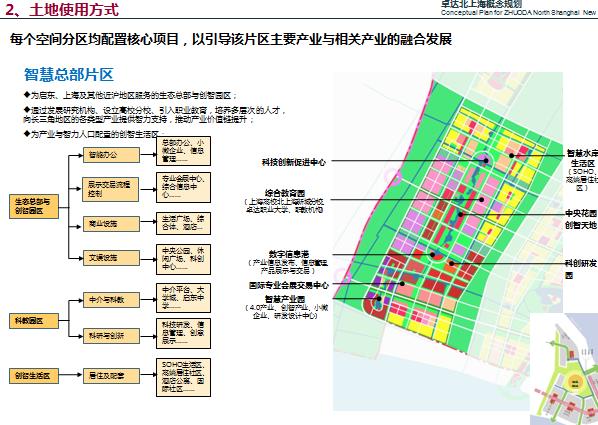This screenshot has height=425, width=598.
Task: Click the 综合教育园 map label
Action: tap(285, 193)
